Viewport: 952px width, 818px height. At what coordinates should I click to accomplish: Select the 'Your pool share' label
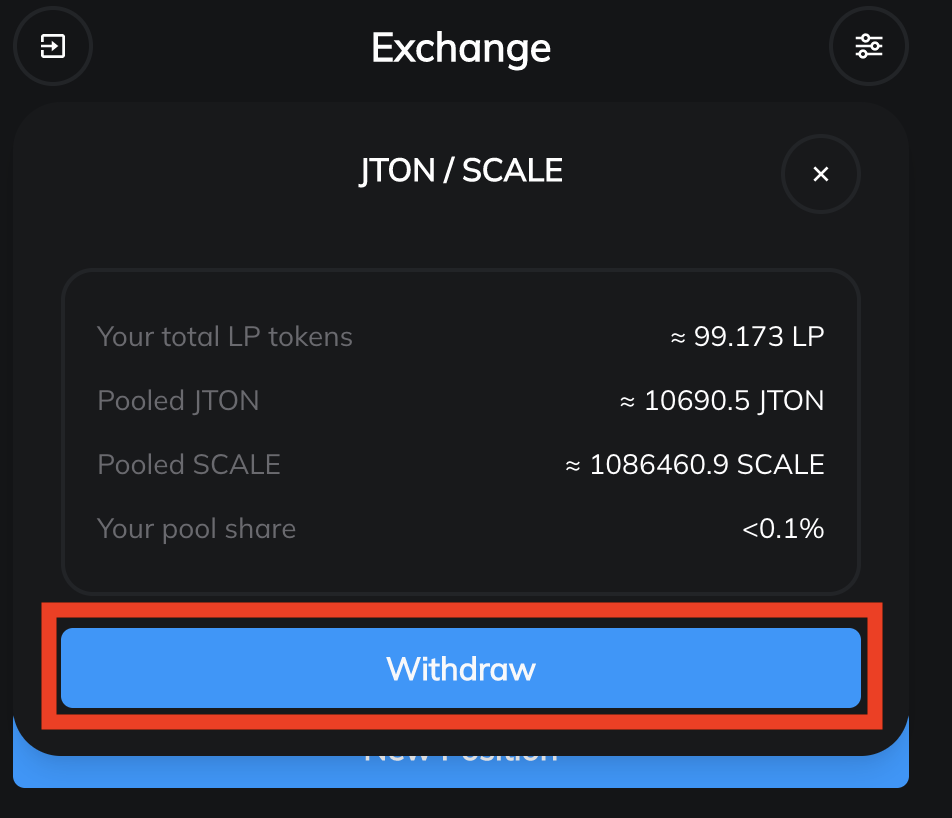(x=196, y=528)
